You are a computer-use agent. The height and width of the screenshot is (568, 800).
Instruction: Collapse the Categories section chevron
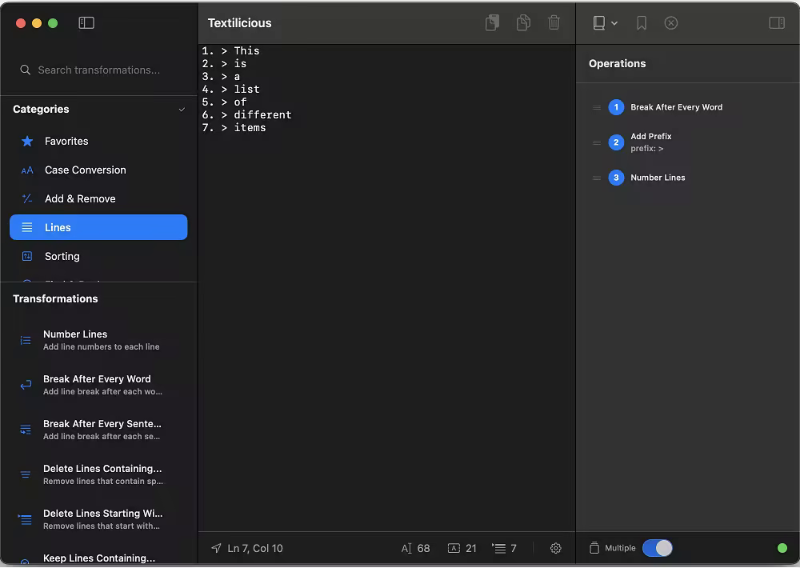tap(181, 109)
